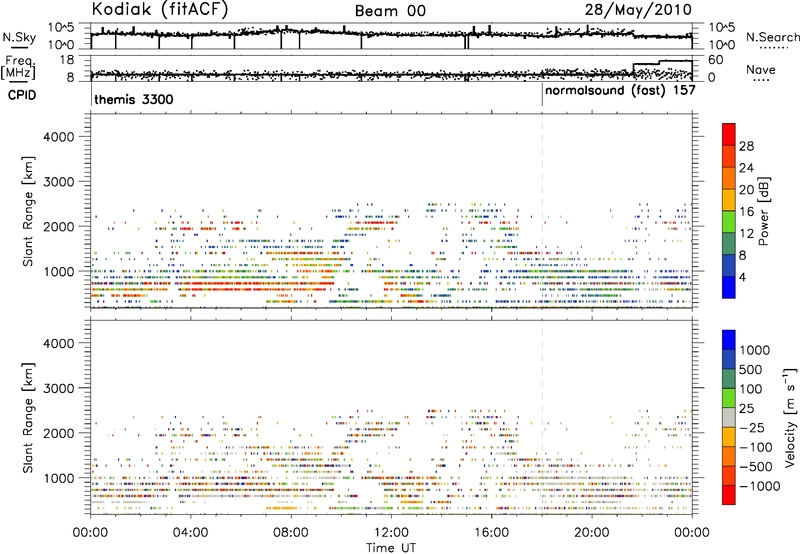Click the '16' tick on Power scale

click(x=746, y=212)
